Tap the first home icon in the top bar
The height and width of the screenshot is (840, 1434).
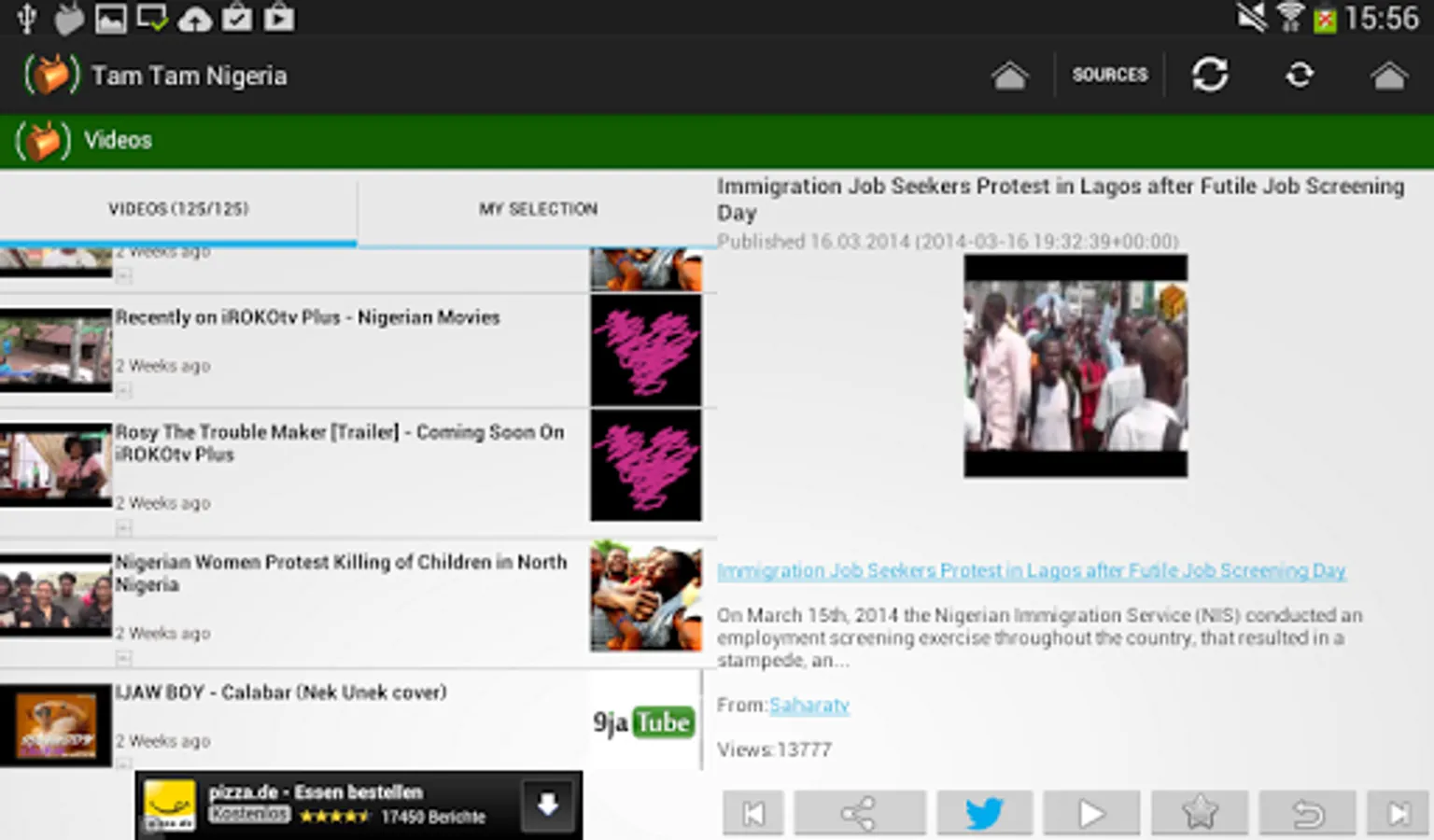click(1009, 75)
